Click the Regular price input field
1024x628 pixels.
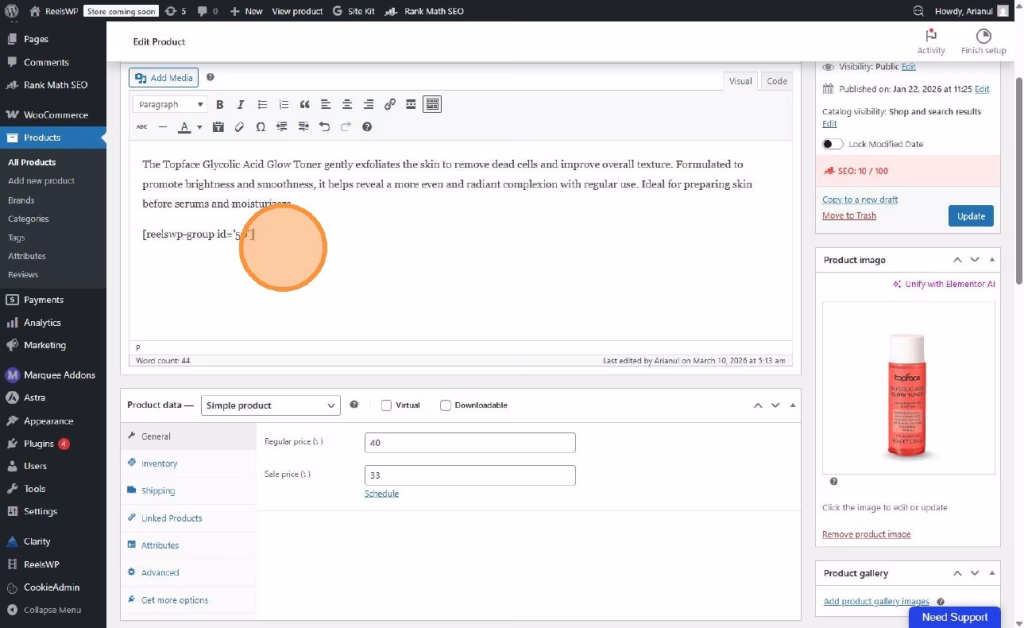tap(469, 442)
